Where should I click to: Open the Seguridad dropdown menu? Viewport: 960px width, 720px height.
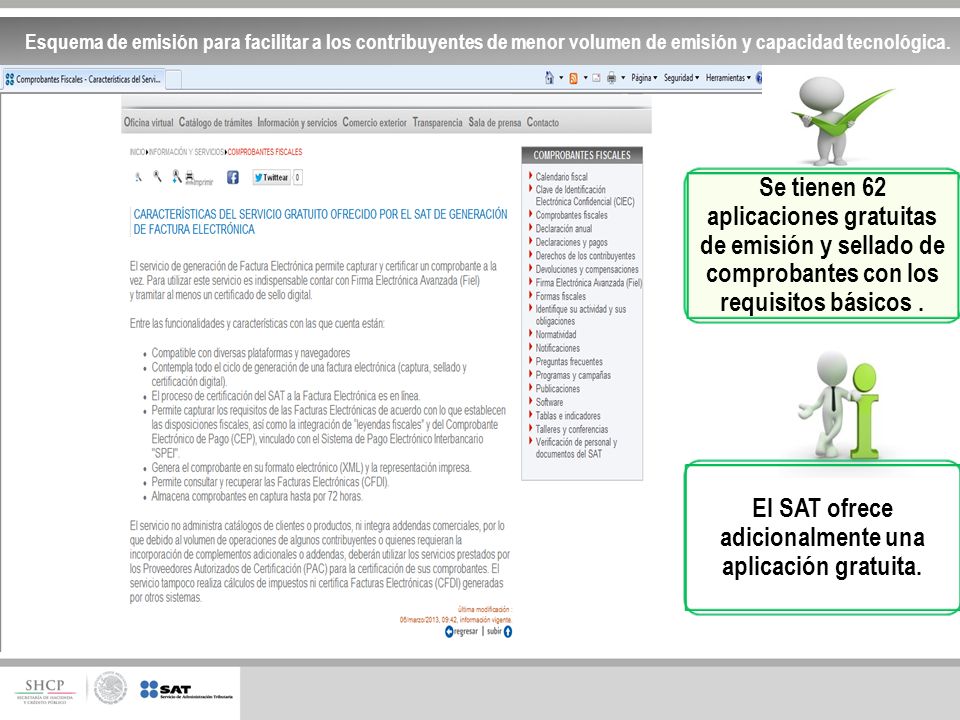[681, 78]
